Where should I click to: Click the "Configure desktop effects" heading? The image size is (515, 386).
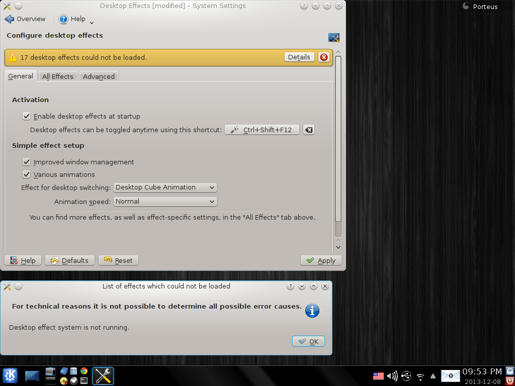tap(55, 35)
